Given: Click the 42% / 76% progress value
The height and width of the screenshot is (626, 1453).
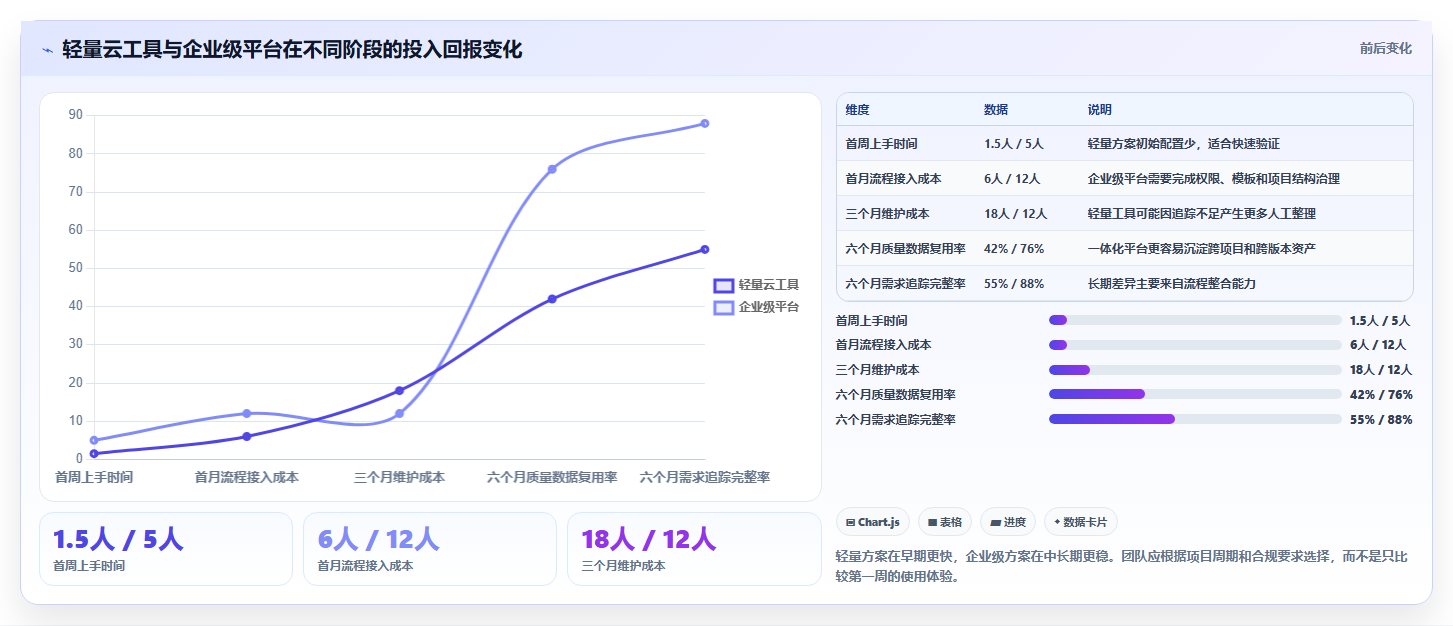Looking at the screenshot, I should [1381, 394].
